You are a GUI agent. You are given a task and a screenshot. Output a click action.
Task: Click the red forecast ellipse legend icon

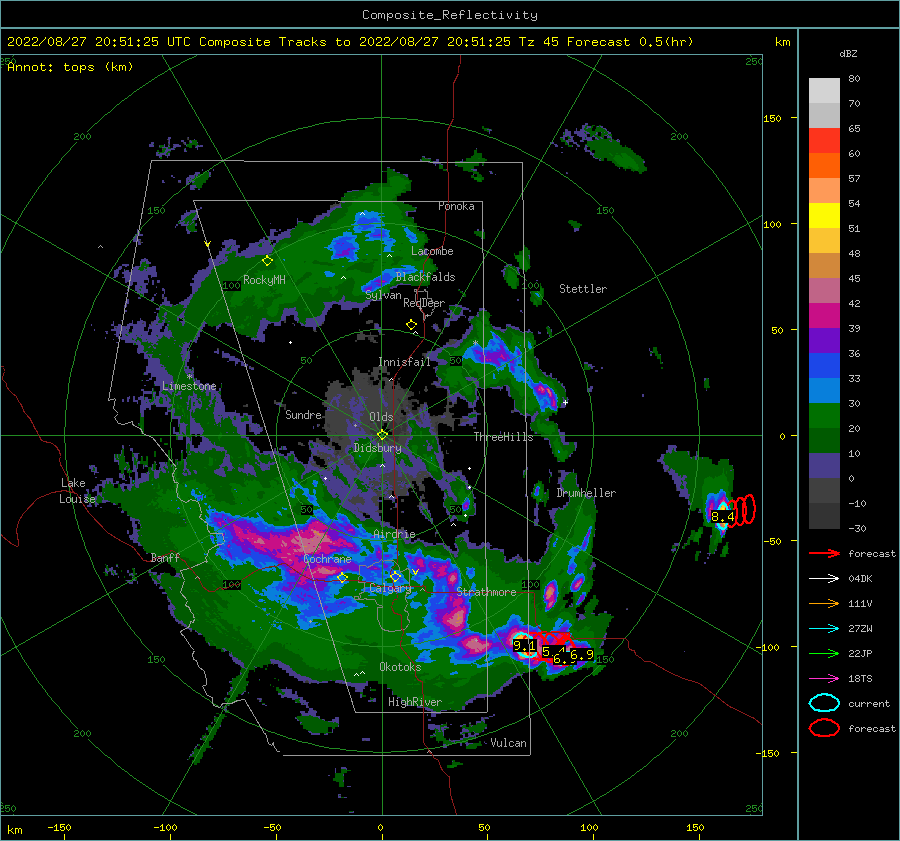pyautogui.click(x=824, y=728)
